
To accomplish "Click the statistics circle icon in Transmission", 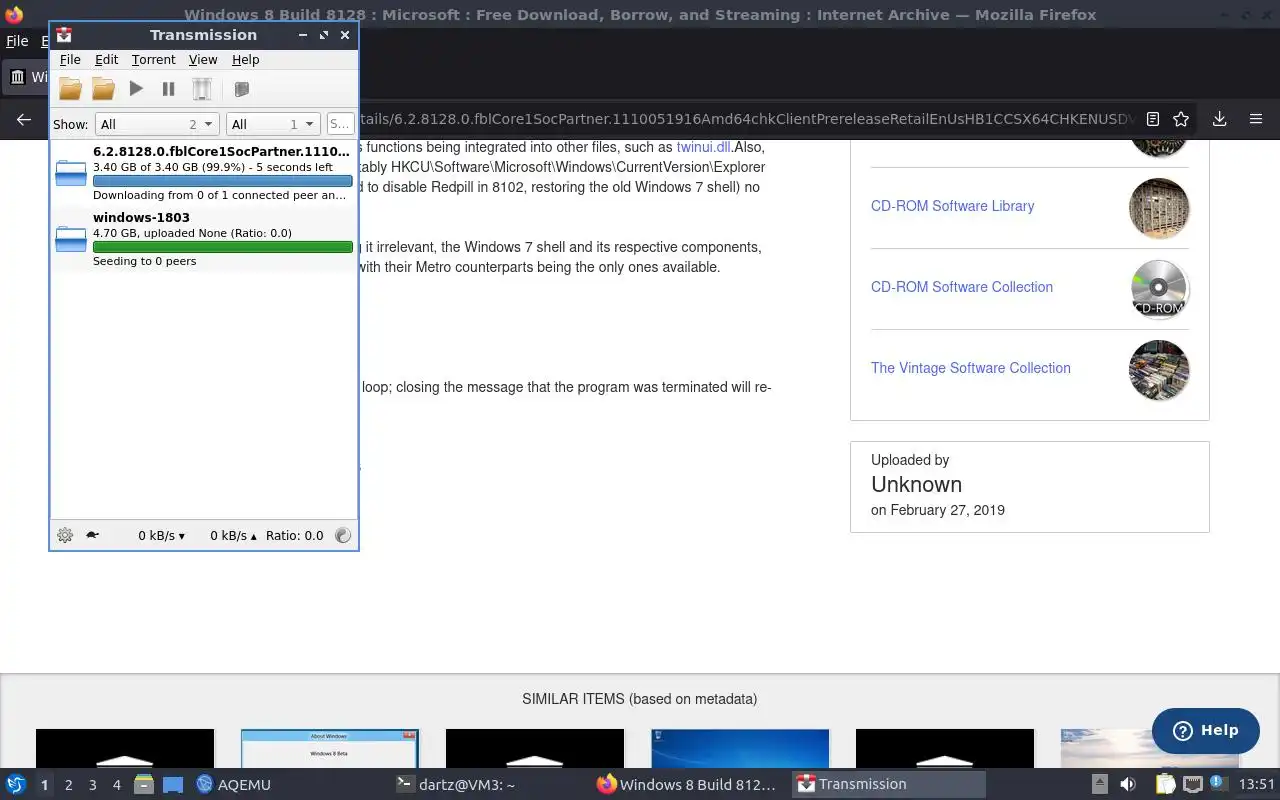I will [x=343, y=535].
